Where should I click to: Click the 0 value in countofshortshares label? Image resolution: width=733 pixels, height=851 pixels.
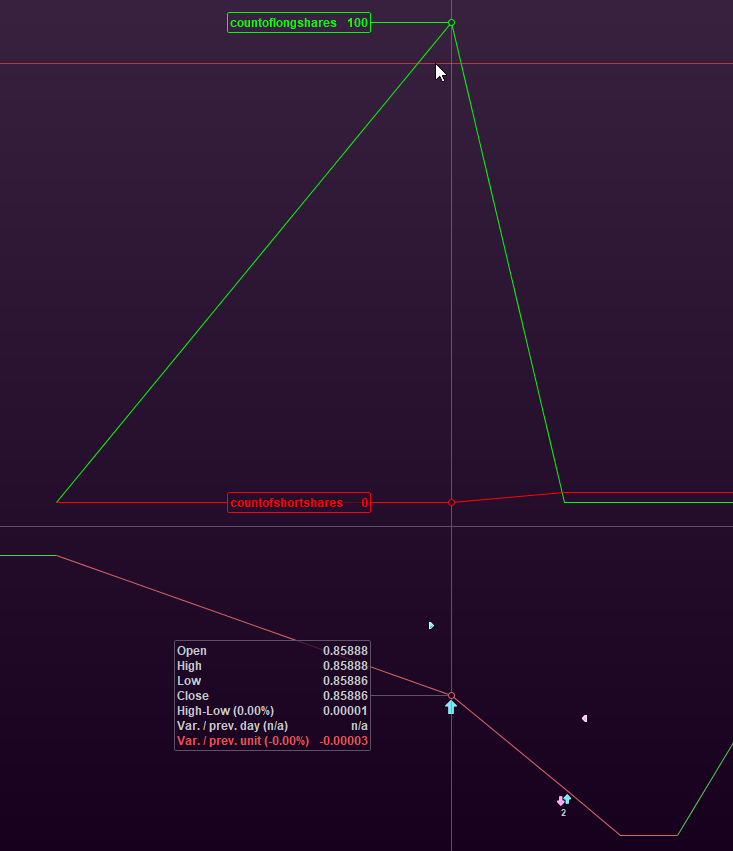(365, 503)
